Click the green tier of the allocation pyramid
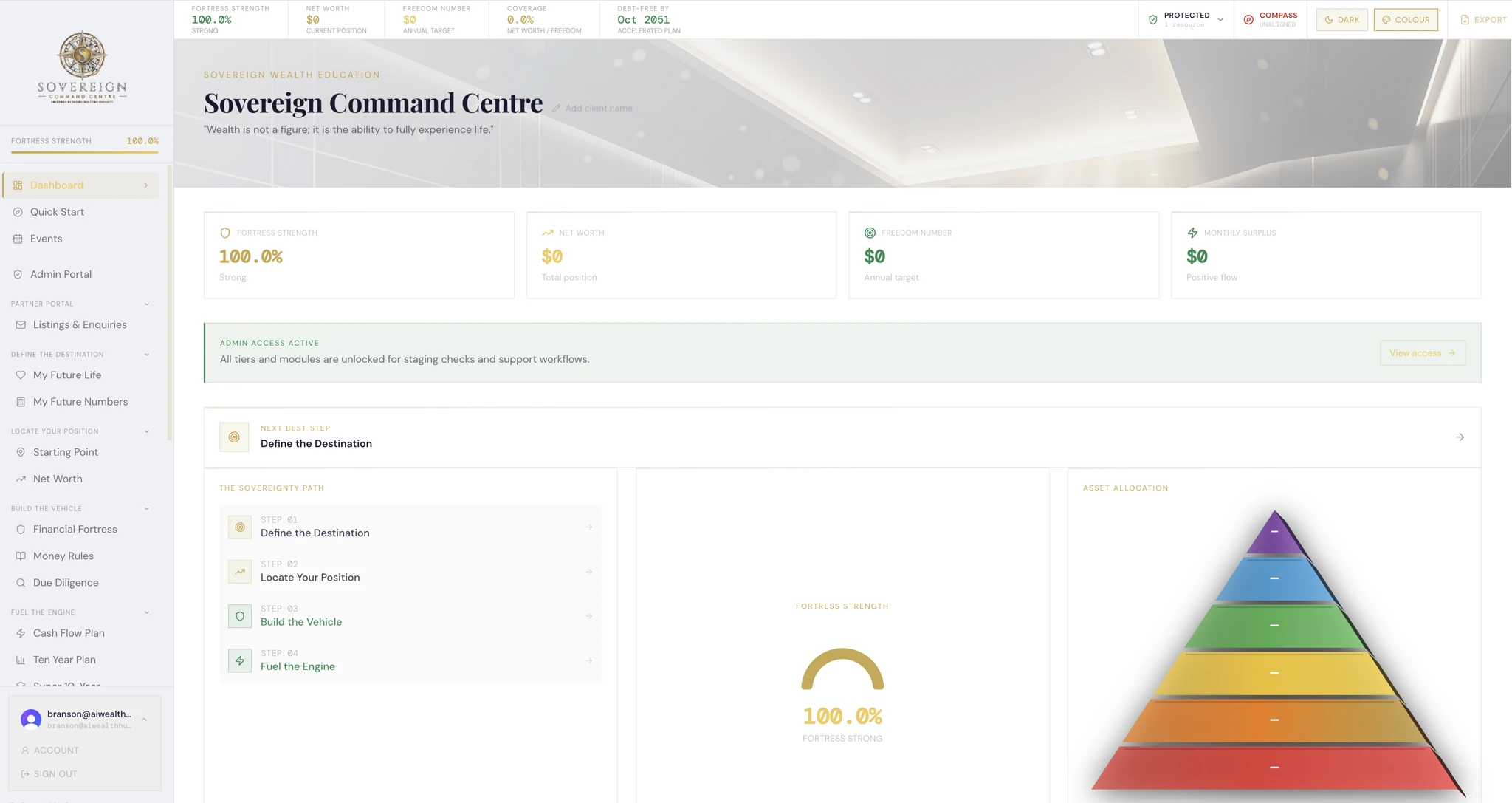This screenshot has width=1512, height=803. coord(1274,626)
